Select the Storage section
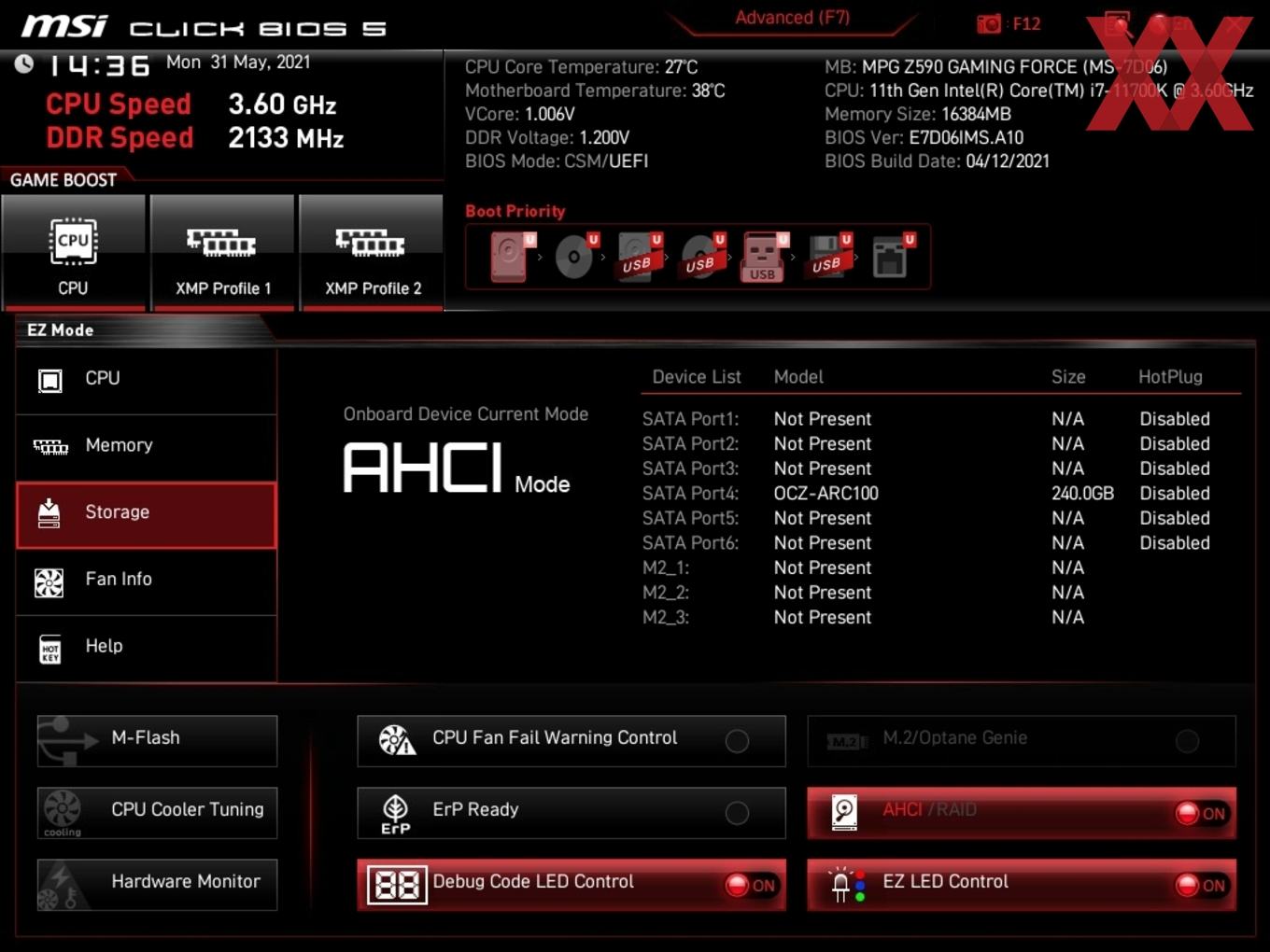This screenshot has width=1270, height=952. (x=146, y=514)
